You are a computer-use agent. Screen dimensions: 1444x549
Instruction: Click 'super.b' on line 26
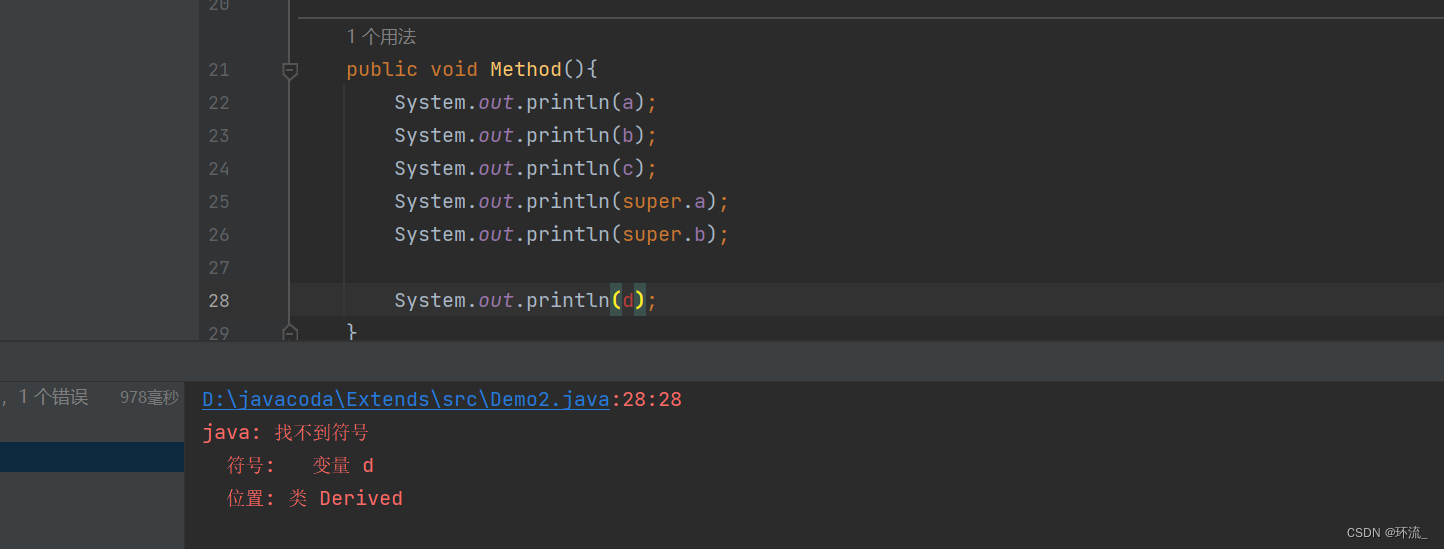pyautogui.click(x=664, y=234)
